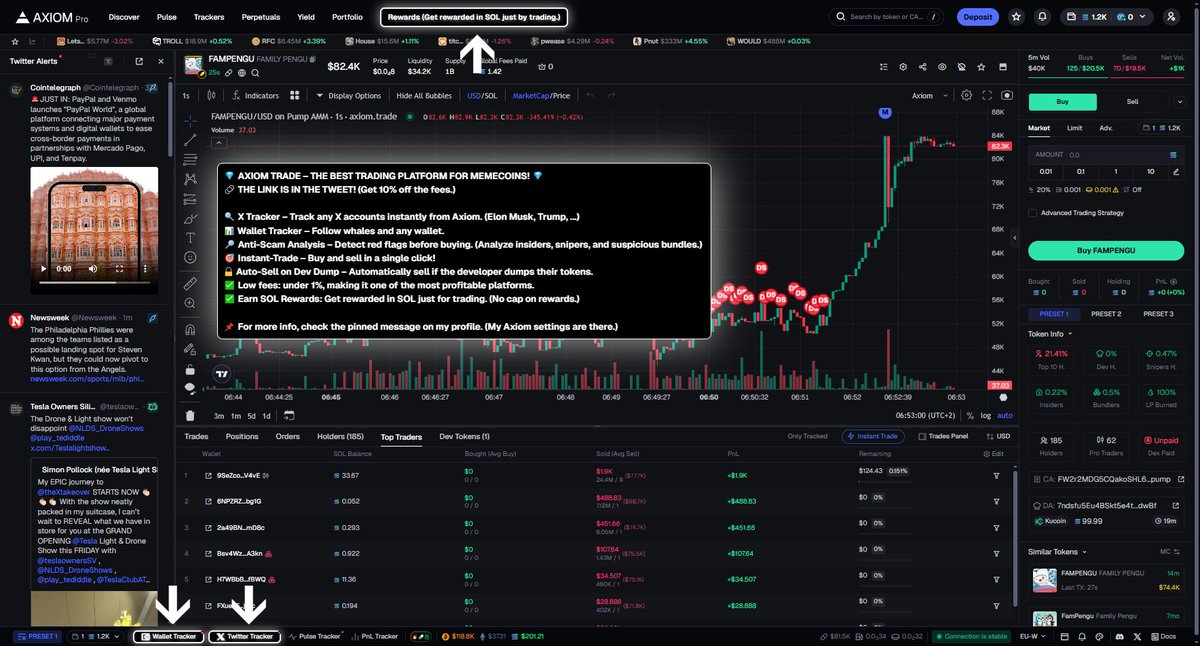Click the AMOUNT input field
The image size is (1200, 646).
[1105, 155]
